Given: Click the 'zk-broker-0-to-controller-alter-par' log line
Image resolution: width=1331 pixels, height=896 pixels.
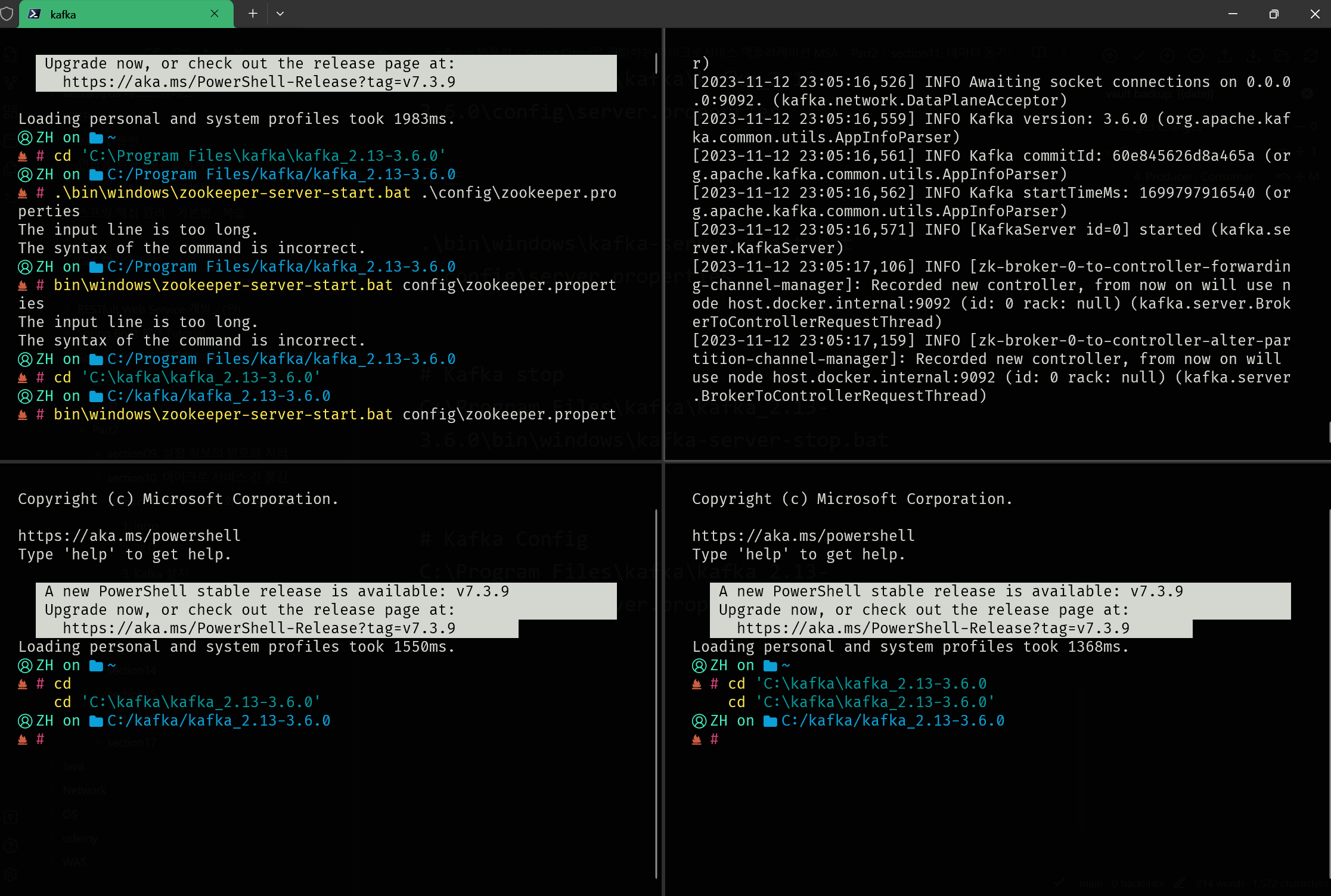Looking at the screenshot, I should pos(991,341).
